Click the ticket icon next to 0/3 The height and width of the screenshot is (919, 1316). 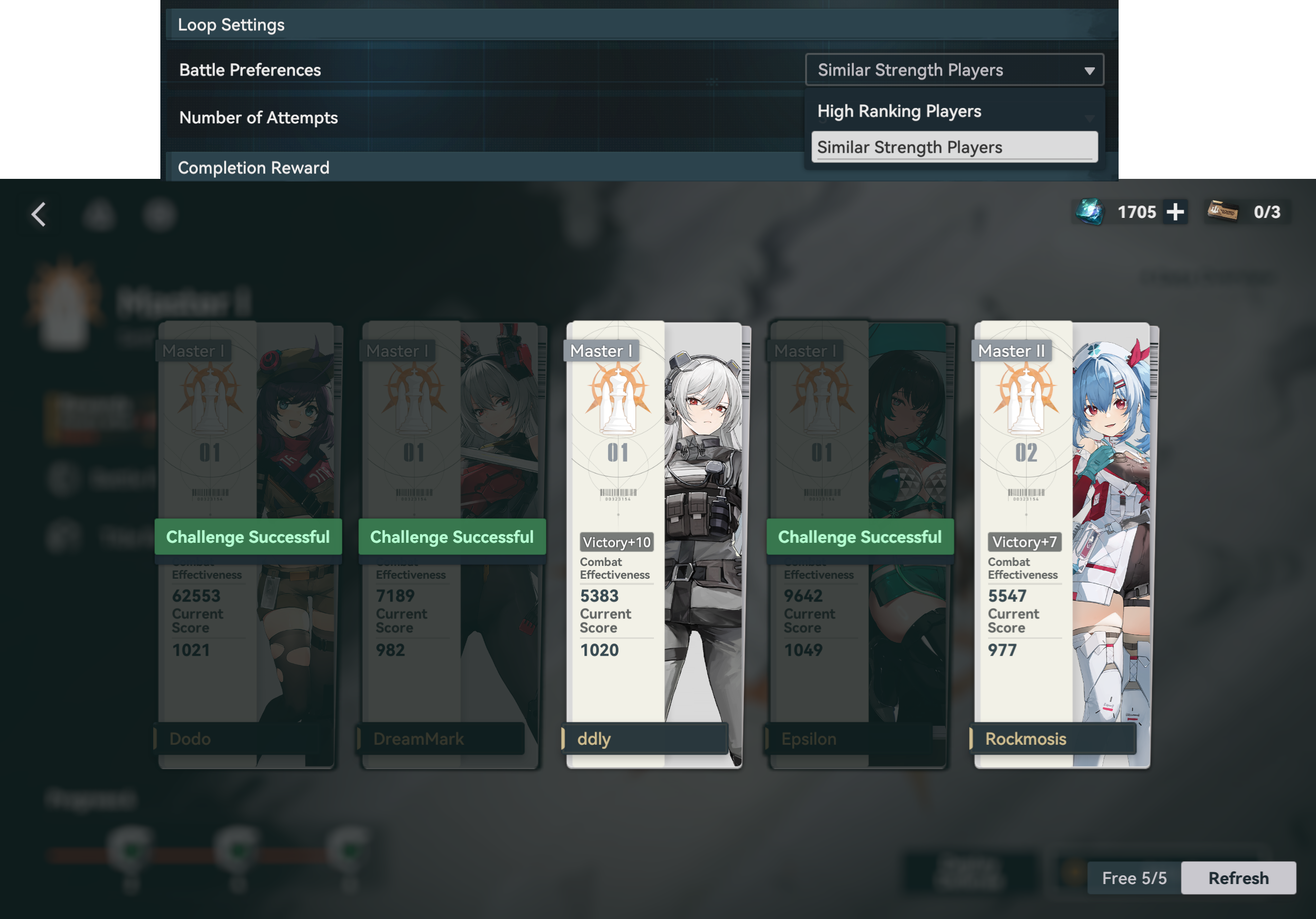(1222, 212)
